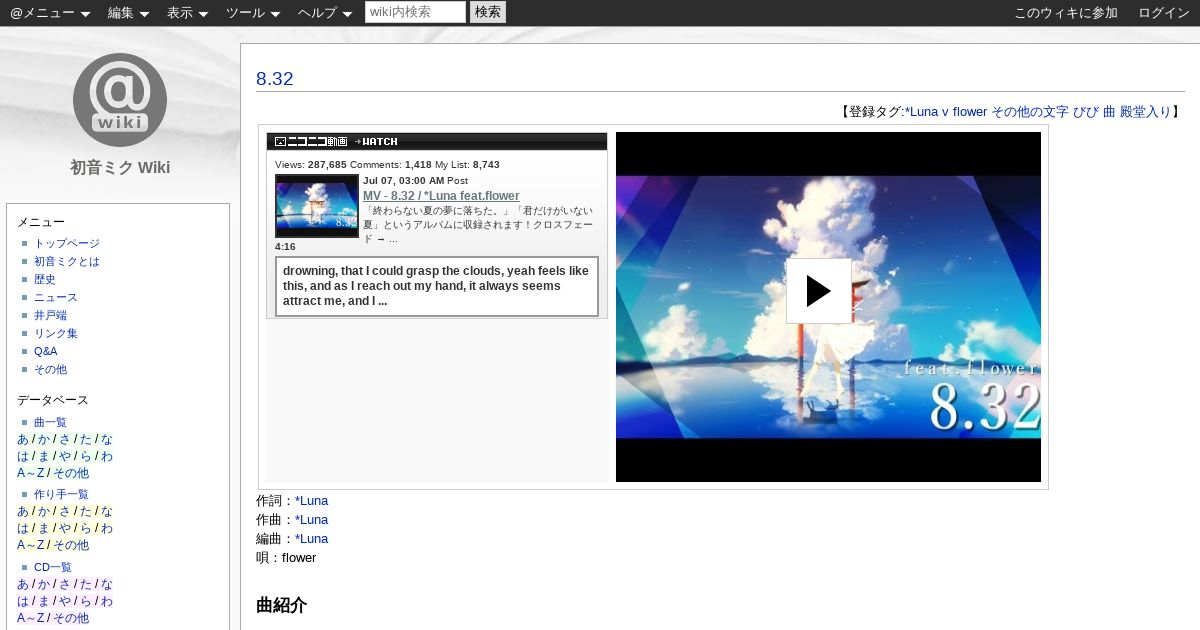1200x630 pixels.
Task: Select な index under 作り手一覧
Action: [107, 511]
